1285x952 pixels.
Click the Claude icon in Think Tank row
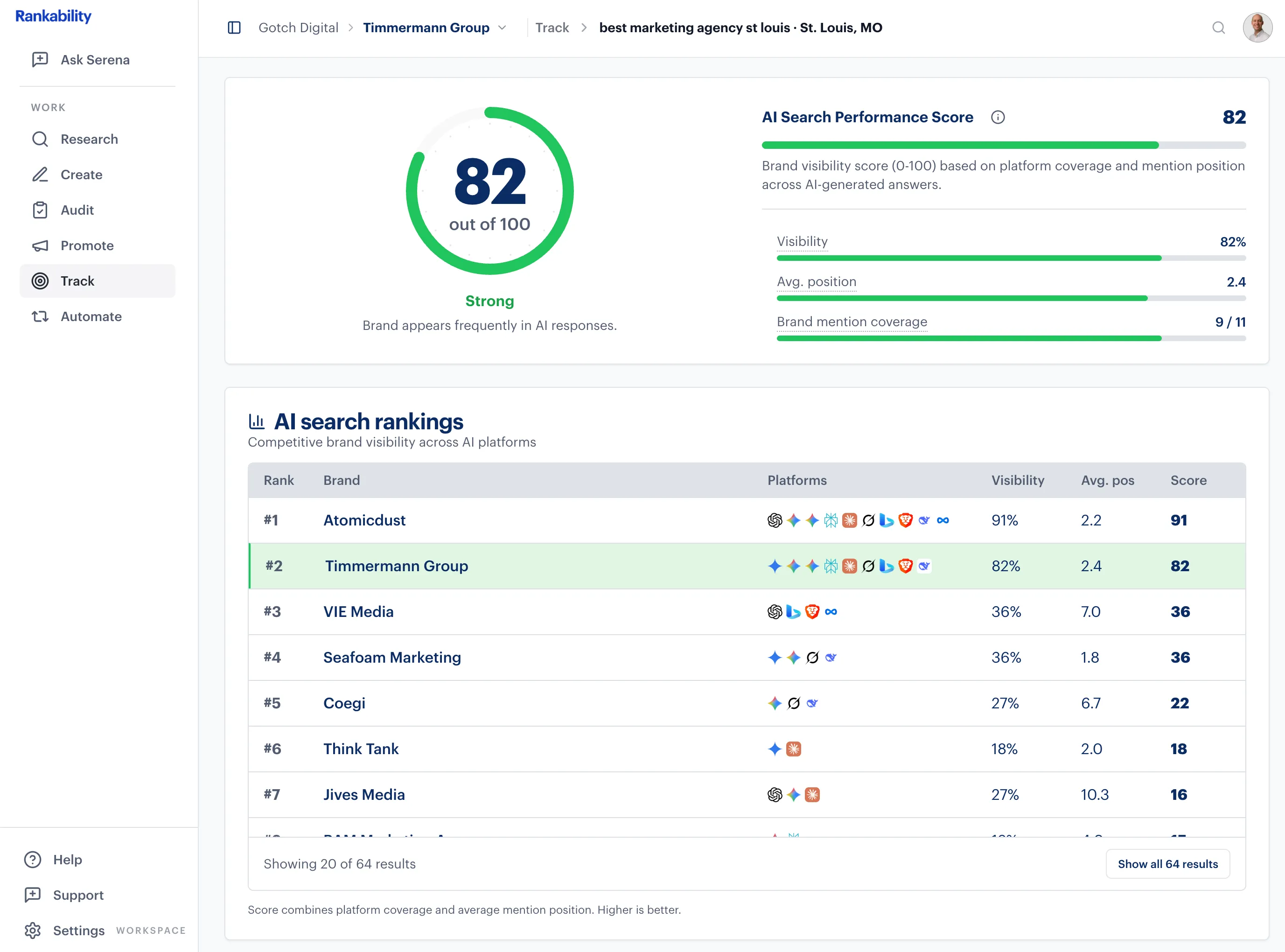coord(794,749)
